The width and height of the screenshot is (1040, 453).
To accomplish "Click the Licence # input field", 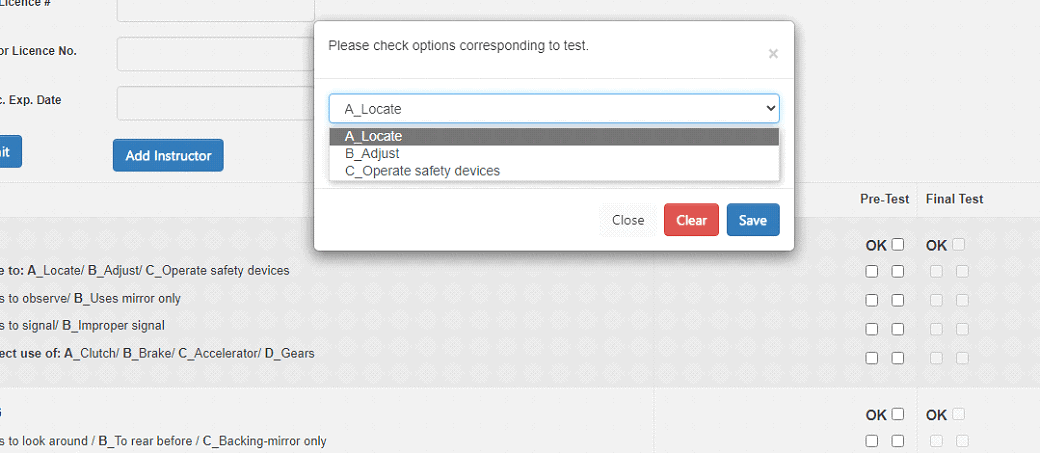I will (x=216, y=9).
